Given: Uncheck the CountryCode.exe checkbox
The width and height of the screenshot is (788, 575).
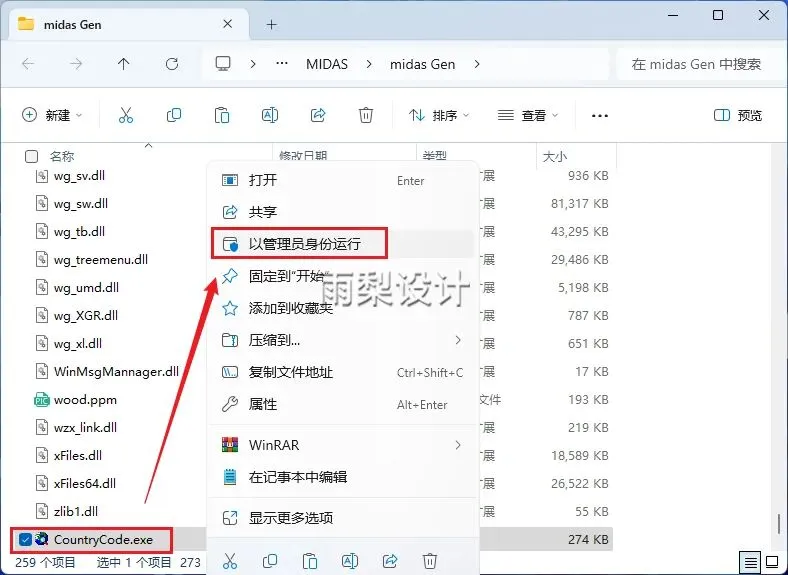Looking at the screenshot, I should tap(25, 539).
